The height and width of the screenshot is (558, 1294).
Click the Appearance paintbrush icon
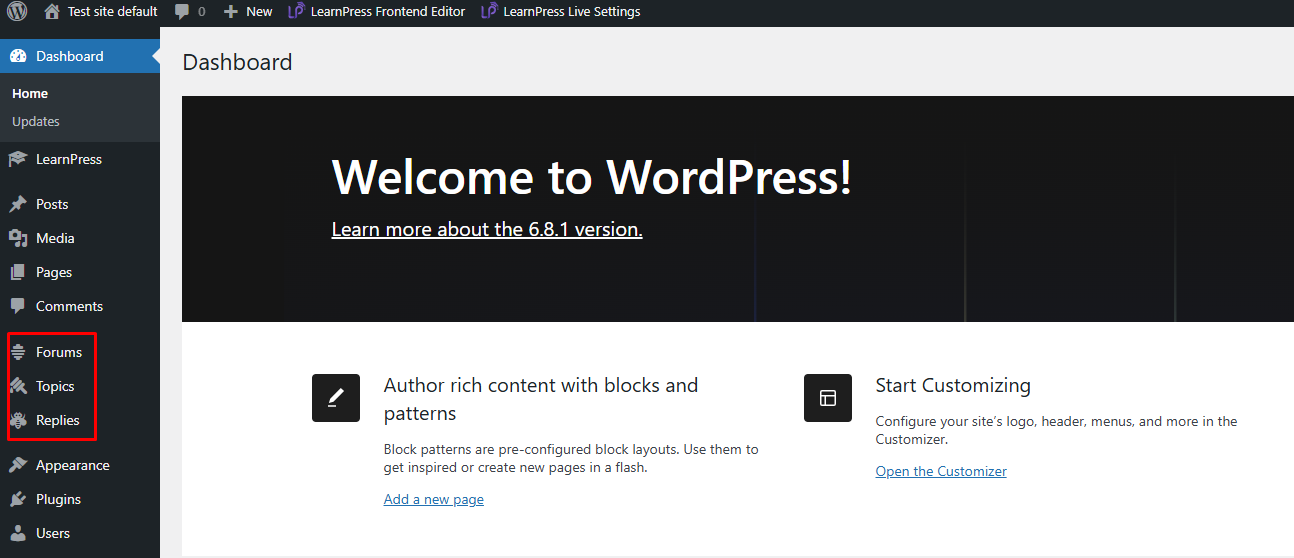tap(18, 465)
